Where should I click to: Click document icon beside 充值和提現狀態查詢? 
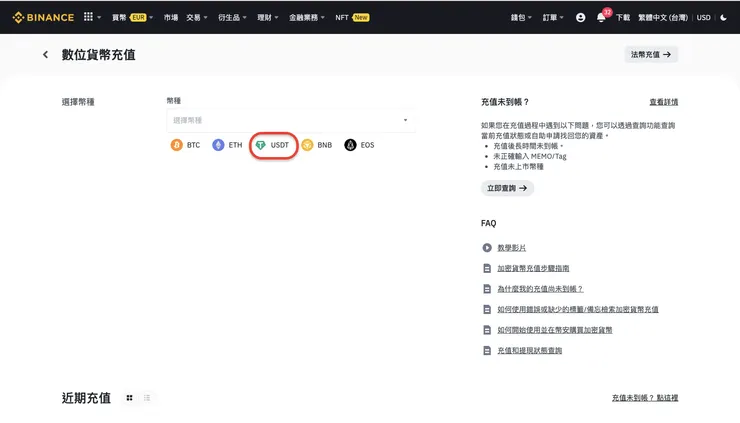pyautogui.click(x=487, y=350)
